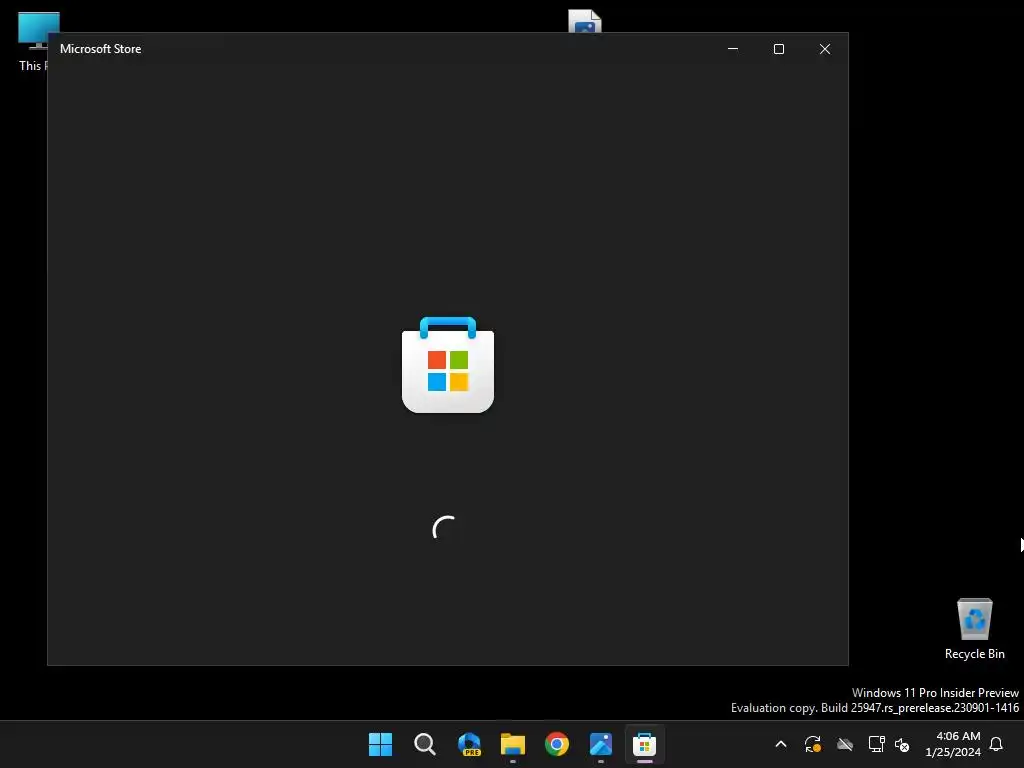The width and height of the screenshot is (1024, 768).
Task: Open File Explorer from taskbar
Action: (x=513, y=744)
